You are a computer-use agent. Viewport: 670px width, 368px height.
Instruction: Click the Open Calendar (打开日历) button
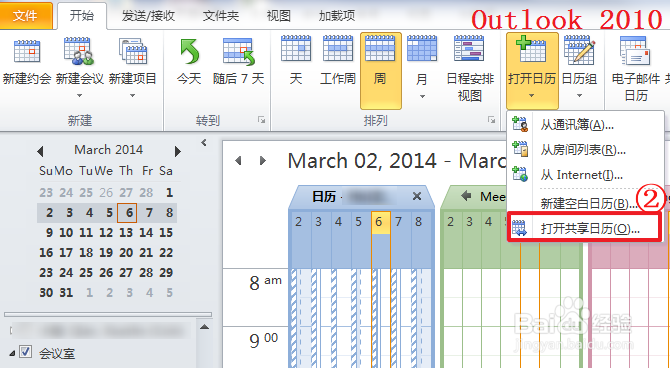tap(532, 71)
